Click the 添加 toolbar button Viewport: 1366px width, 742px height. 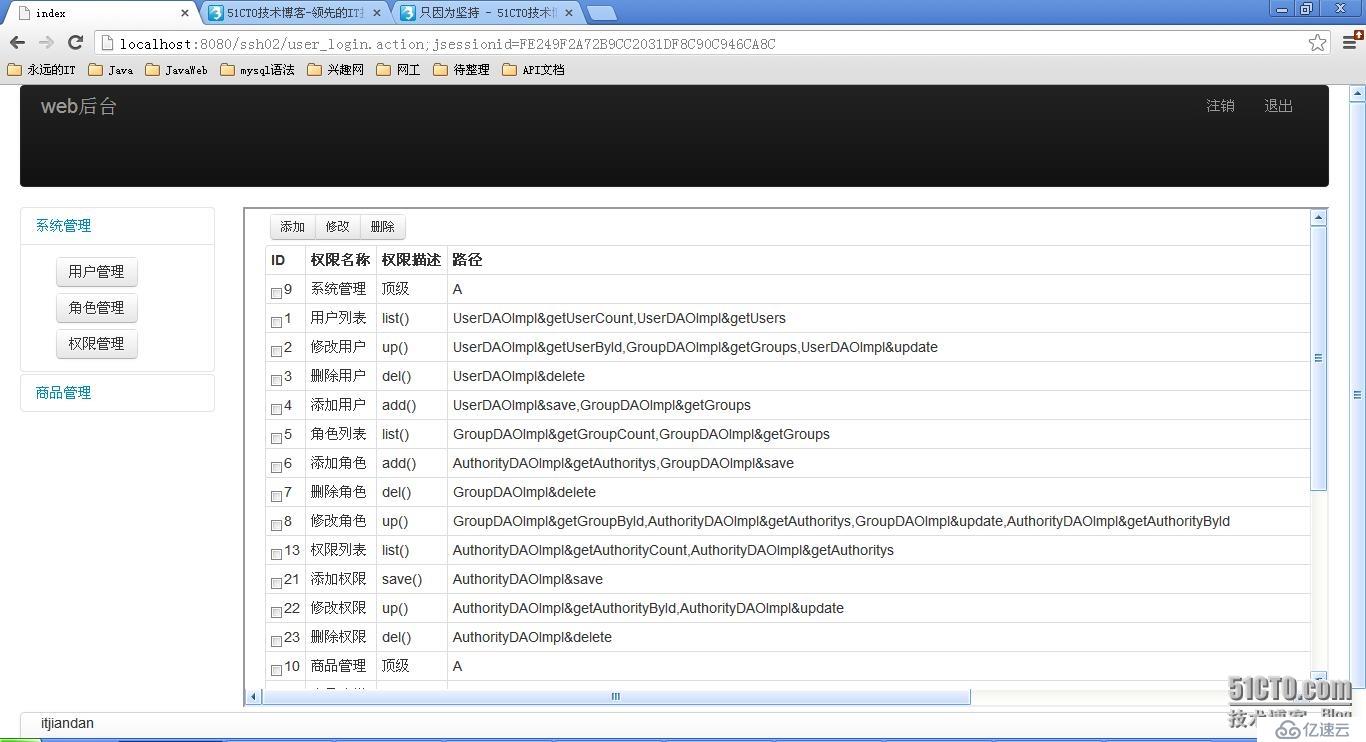point(292,227)
